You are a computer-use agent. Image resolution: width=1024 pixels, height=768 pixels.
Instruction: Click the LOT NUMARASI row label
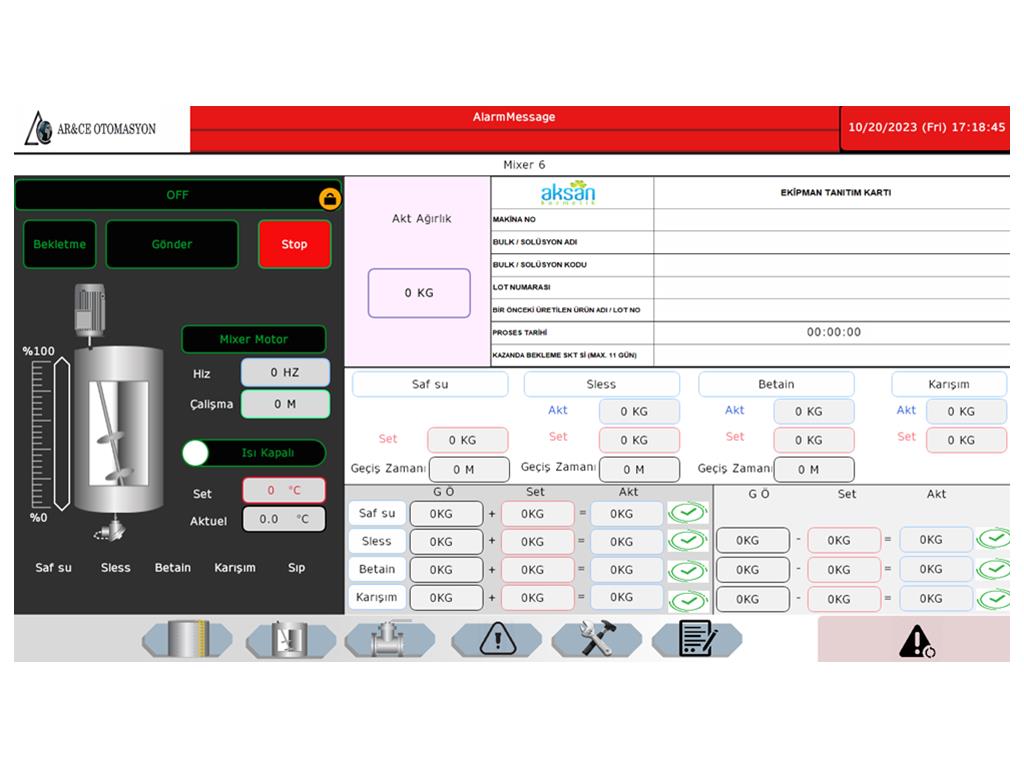(x=522, y=287)
